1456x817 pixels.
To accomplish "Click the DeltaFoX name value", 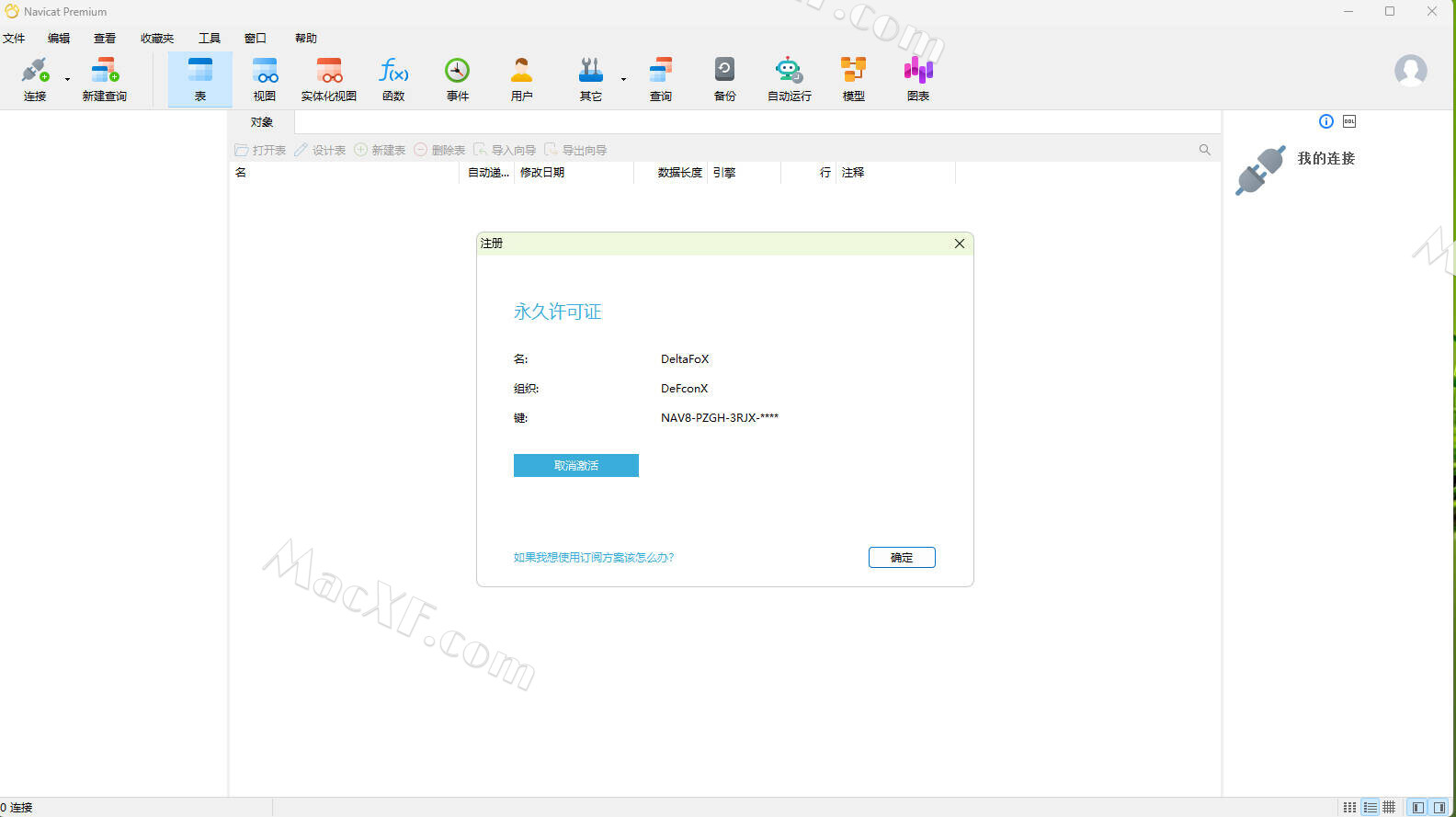I will 685,359.
